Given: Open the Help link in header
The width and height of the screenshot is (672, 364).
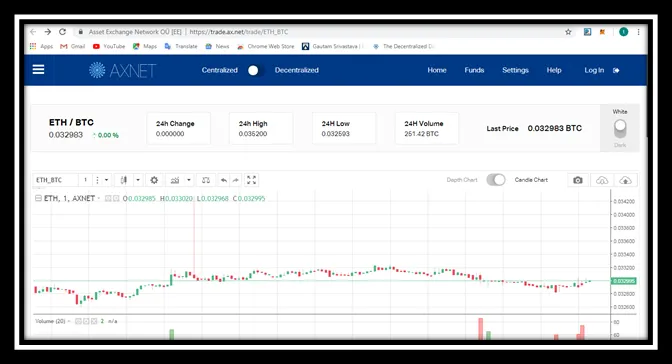Looking at the screenshot, I should [x=554, y=70].
